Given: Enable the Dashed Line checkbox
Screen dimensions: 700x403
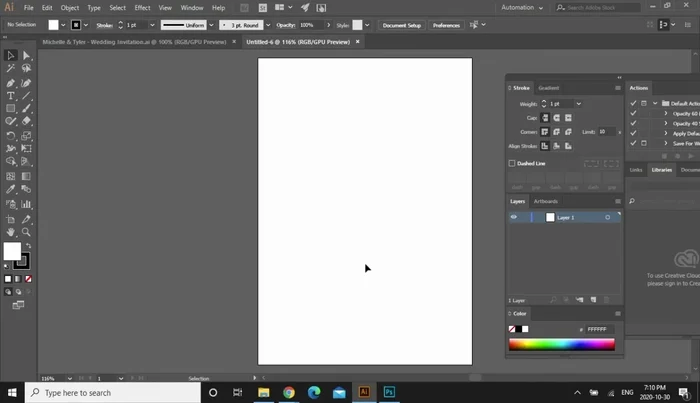Looking at the screenshot, I should pyautogui.click(x=512, y=163).
